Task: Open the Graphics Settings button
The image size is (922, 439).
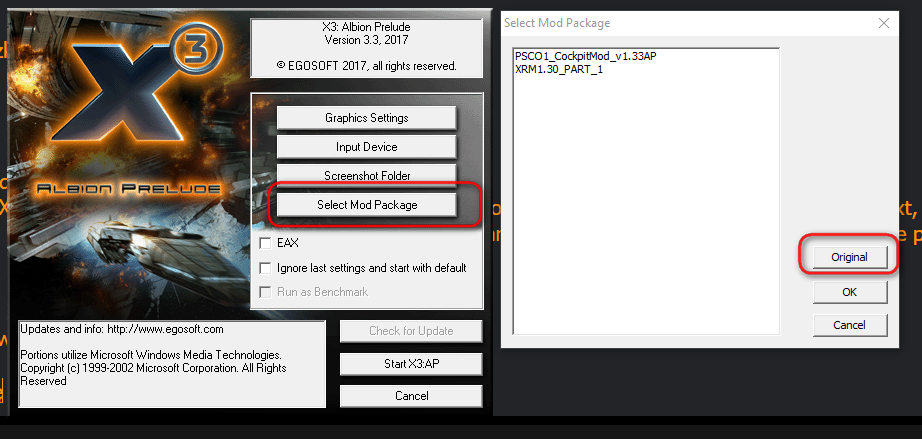Action: [366, 118]
